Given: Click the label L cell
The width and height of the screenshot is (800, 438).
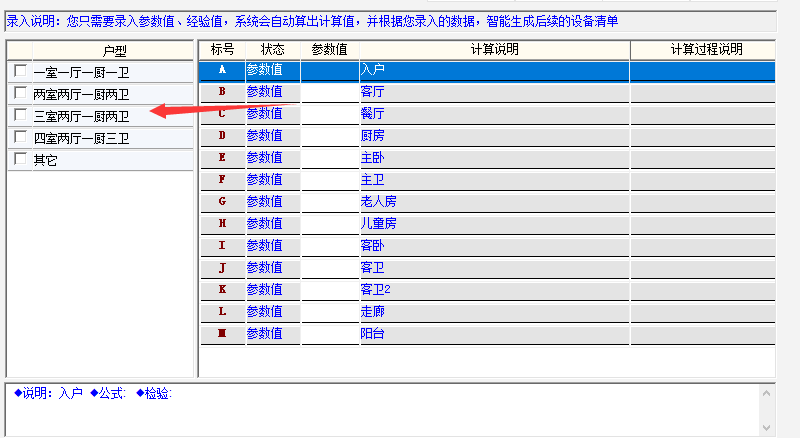Looking at the screenshot, I should pos(222,312).
